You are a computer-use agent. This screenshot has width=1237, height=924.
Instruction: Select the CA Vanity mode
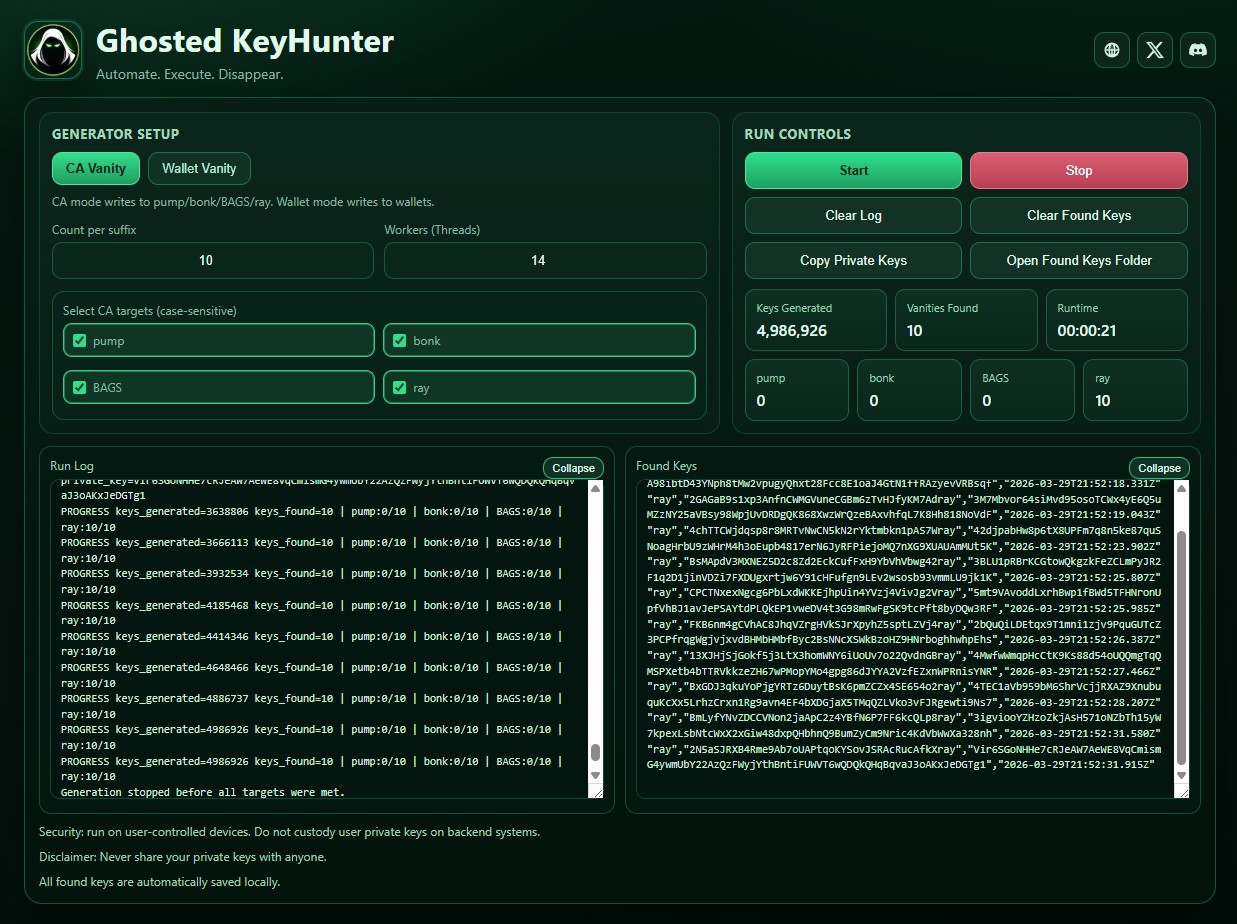(x=95, y=168)
